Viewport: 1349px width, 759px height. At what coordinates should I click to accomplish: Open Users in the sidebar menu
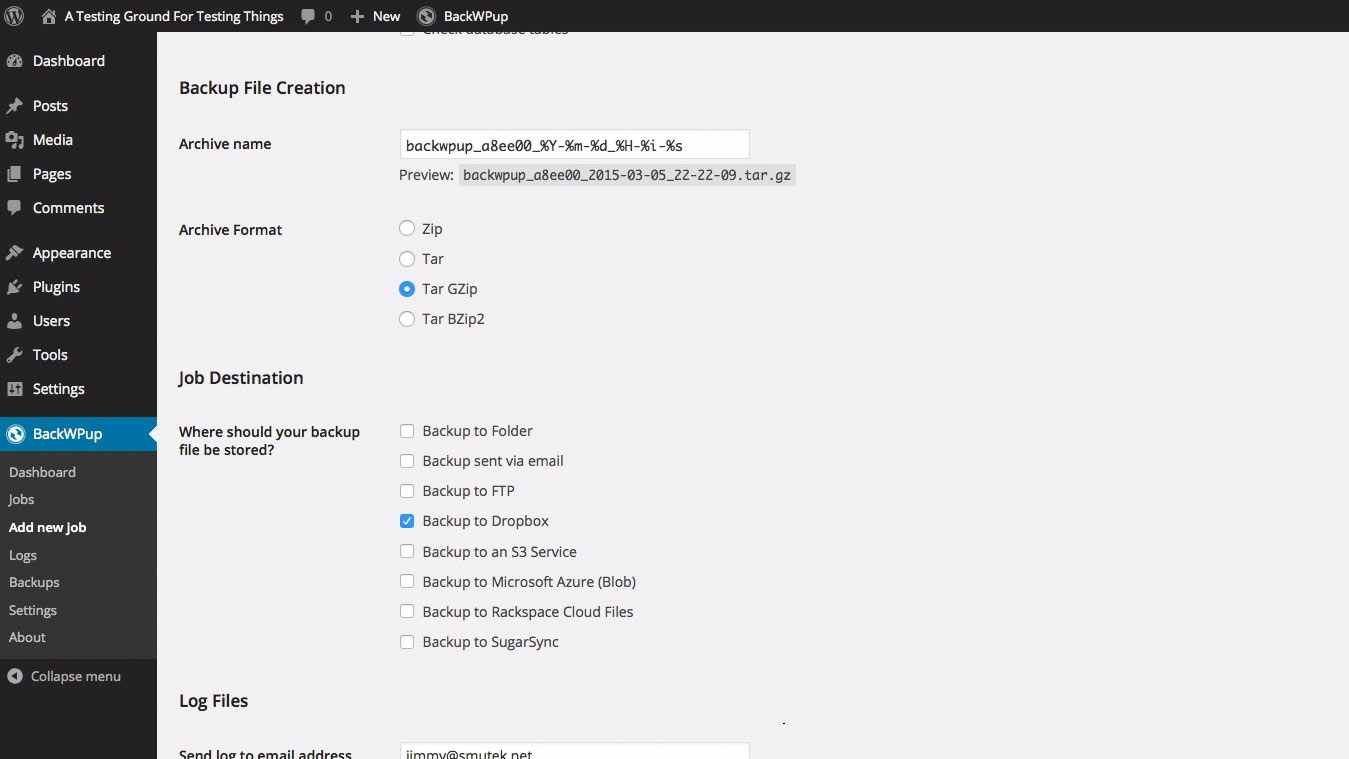(51, 321)
